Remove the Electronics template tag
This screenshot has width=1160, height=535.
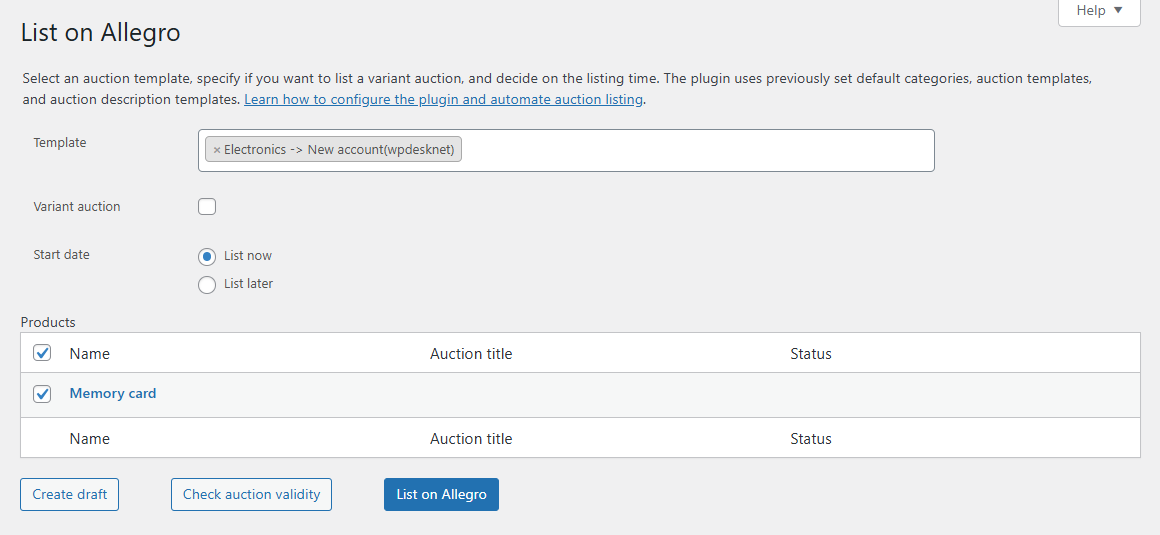point(217,150)
